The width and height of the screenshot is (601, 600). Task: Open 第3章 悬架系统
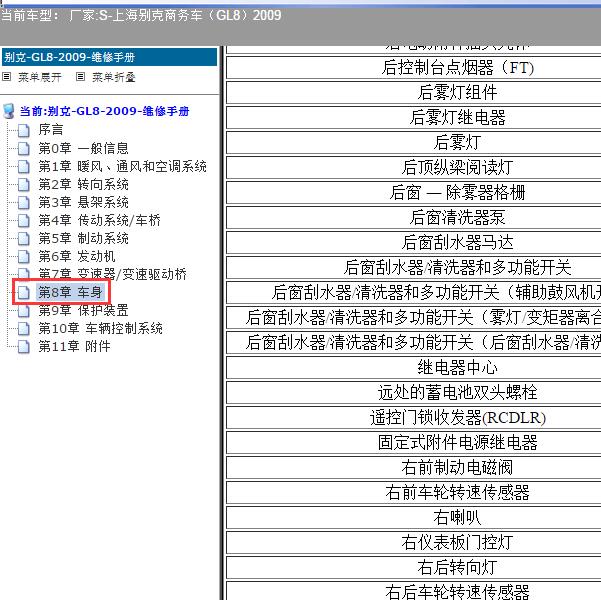[83, 202]
